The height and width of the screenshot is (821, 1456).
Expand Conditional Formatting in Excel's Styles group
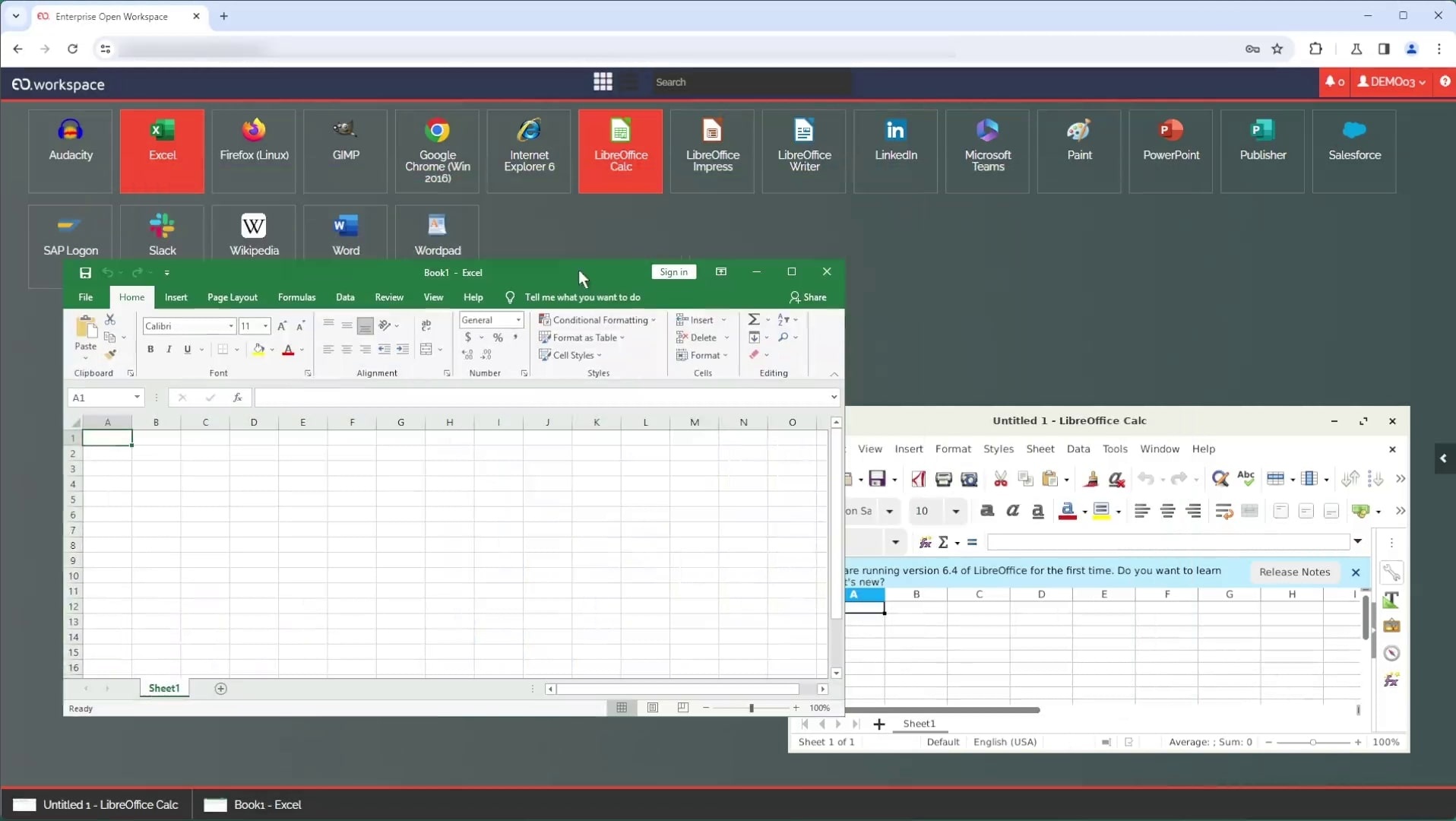pos(597,320)
